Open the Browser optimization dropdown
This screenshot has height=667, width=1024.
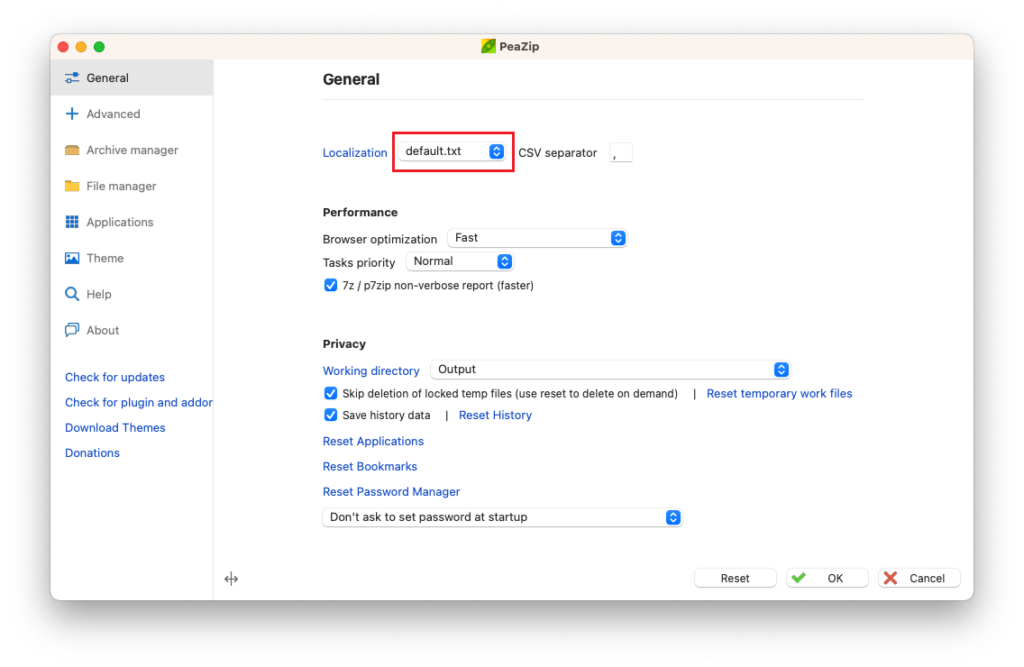[537, 238]
